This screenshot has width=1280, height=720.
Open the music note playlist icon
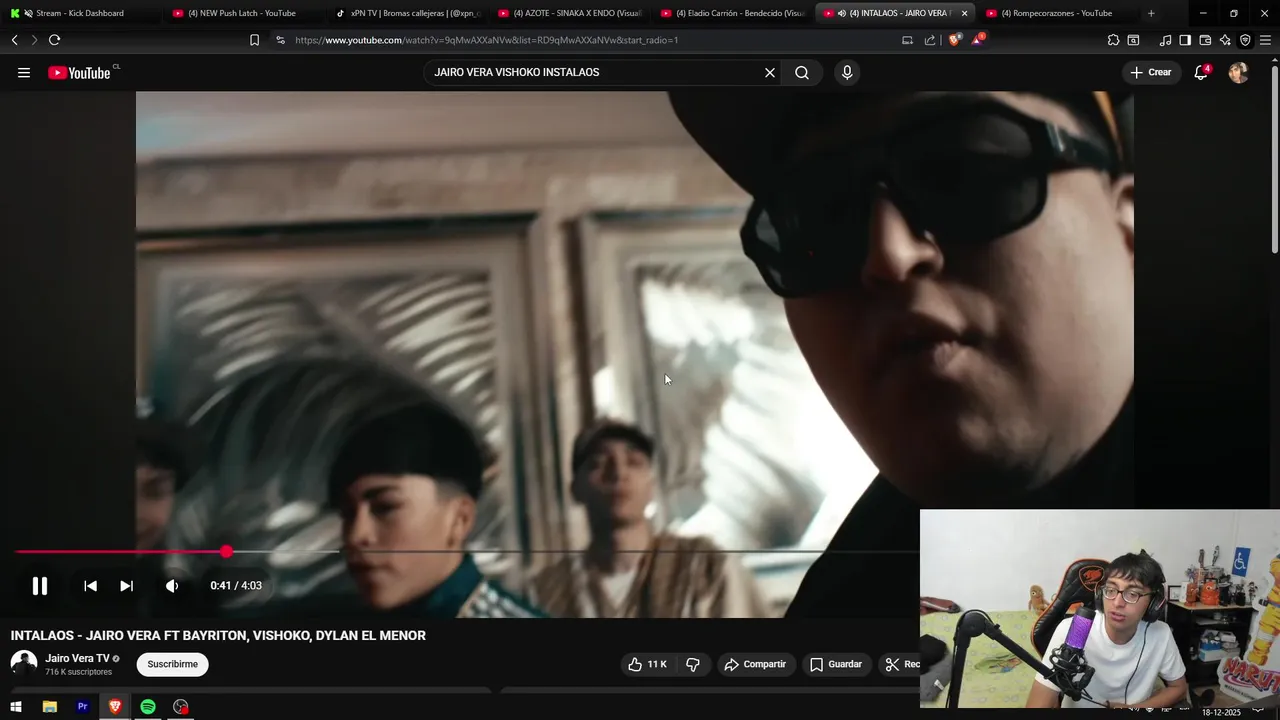point(1165,40)
